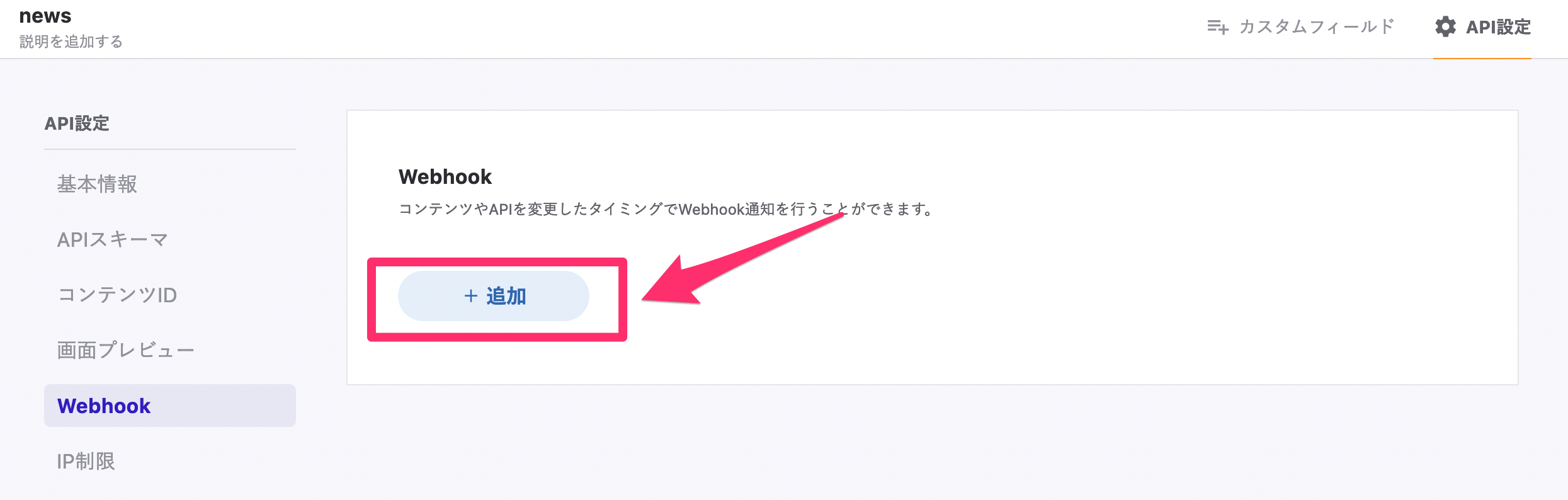
Task: Click the pink highlight frame border
Action: [x=497, y=261]
